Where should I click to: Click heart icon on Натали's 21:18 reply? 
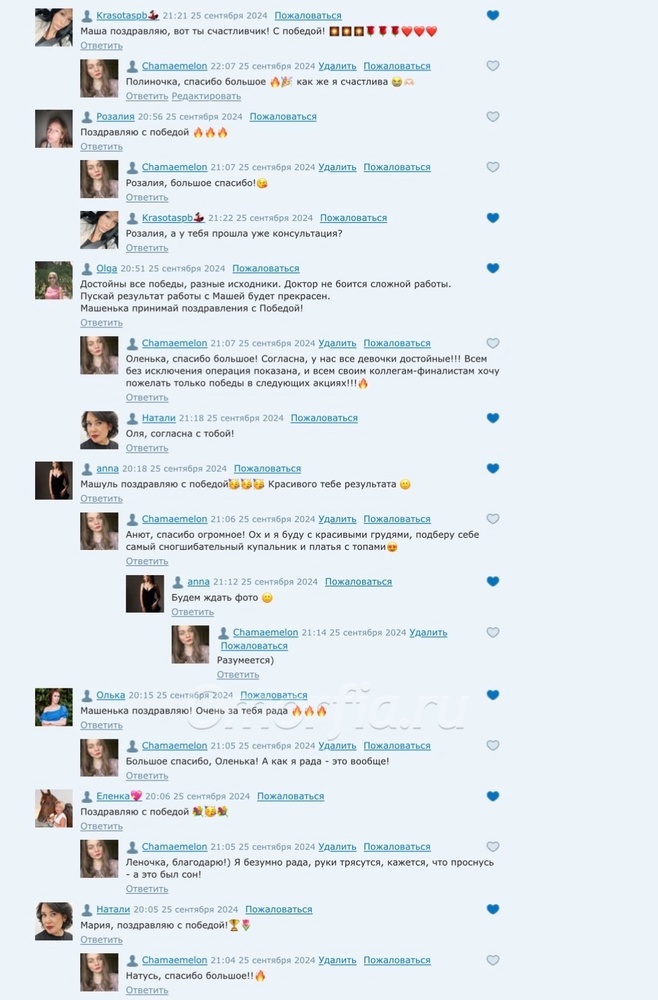pyautogui.click(x=492, y=418)
